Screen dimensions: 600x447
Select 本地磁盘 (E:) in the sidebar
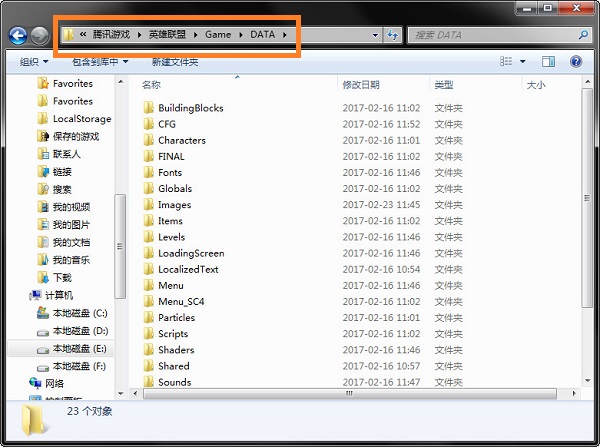click(x=80, y=349)
